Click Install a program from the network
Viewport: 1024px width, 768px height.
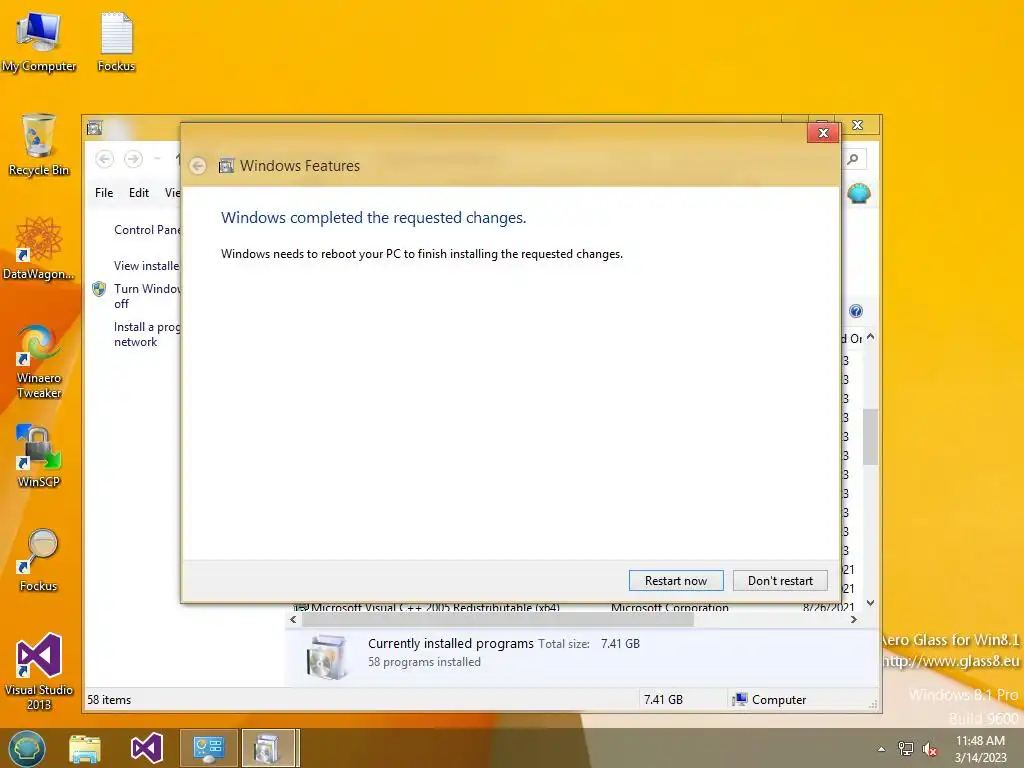pyautogui.click(x=147, y=334)
